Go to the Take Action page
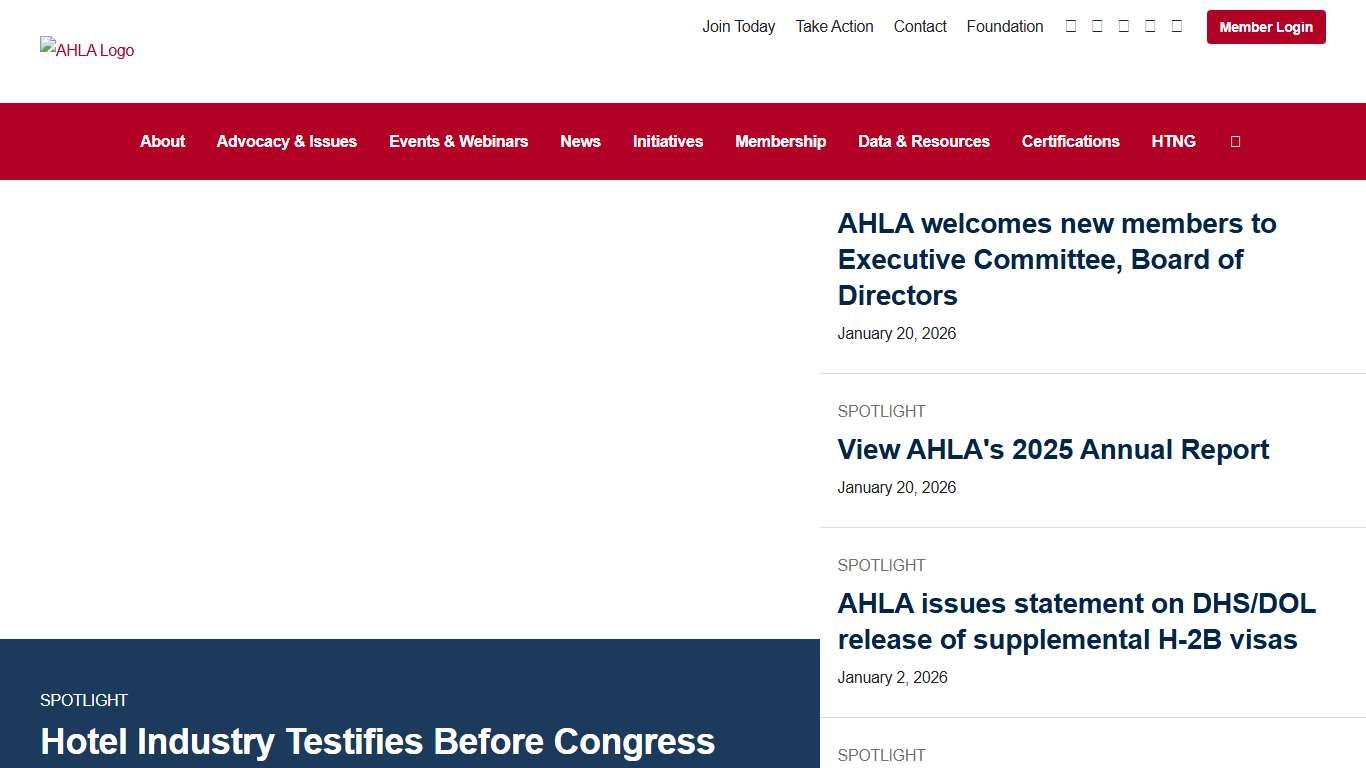 [834, 26]
